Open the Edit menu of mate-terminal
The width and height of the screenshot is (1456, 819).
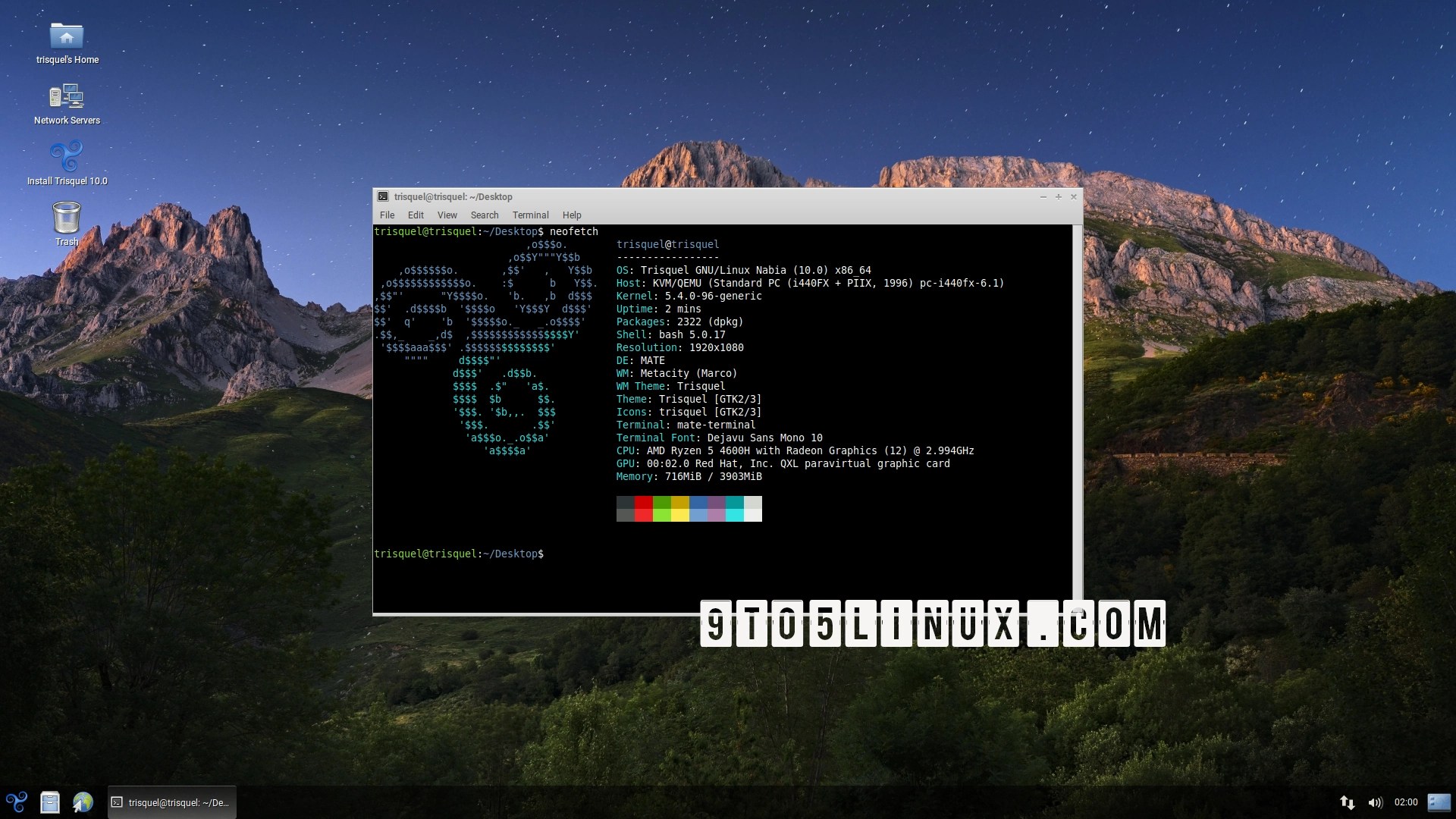(415, 215)
